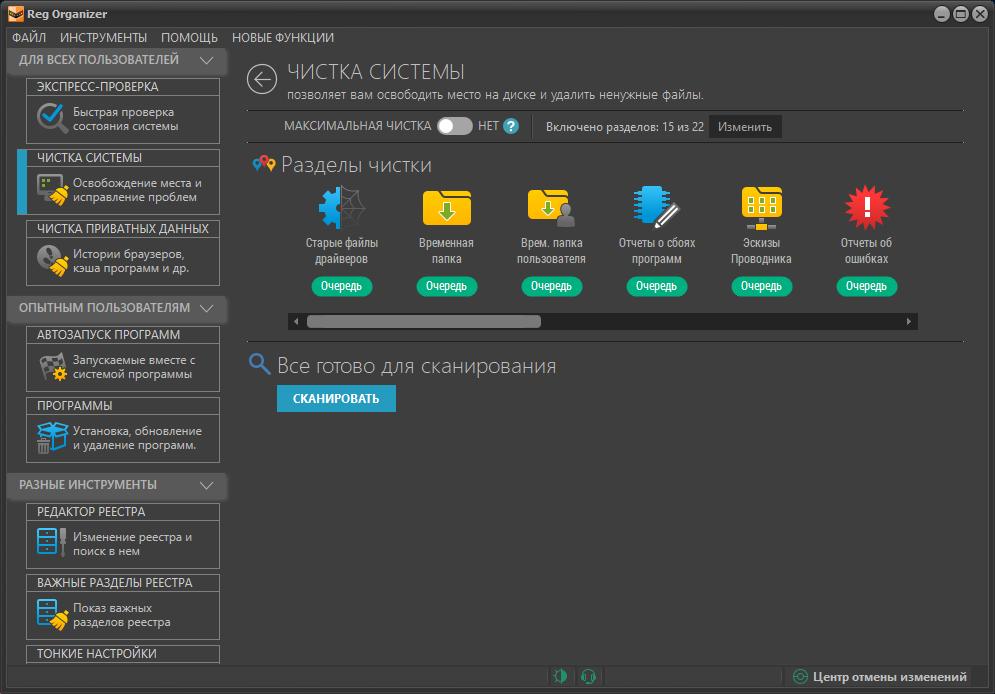Click the Изменить button
Image resolution: width=995 pixels, height=694 pixels.
(745, 127)
